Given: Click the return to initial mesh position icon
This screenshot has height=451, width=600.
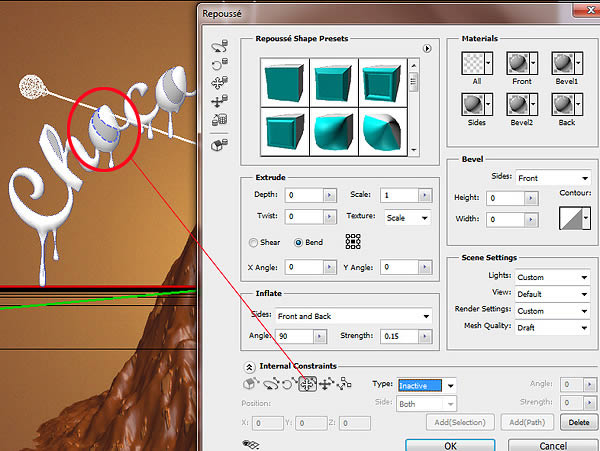Looking at the screenshot, I should [220, 145].
